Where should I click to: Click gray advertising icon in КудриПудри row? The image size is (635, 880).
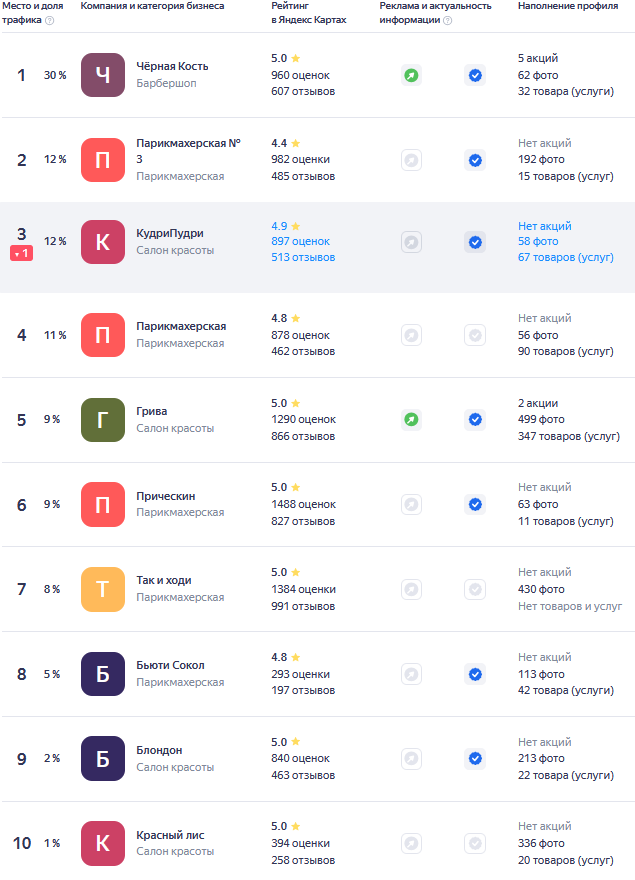tap(411, 242)
